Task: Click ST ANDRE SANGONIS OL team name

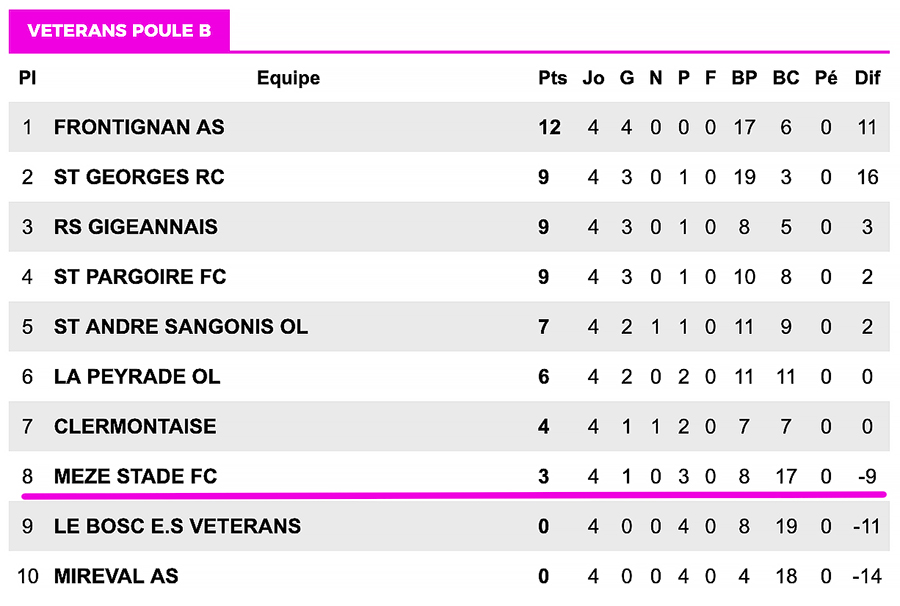Action: [181, 327]
